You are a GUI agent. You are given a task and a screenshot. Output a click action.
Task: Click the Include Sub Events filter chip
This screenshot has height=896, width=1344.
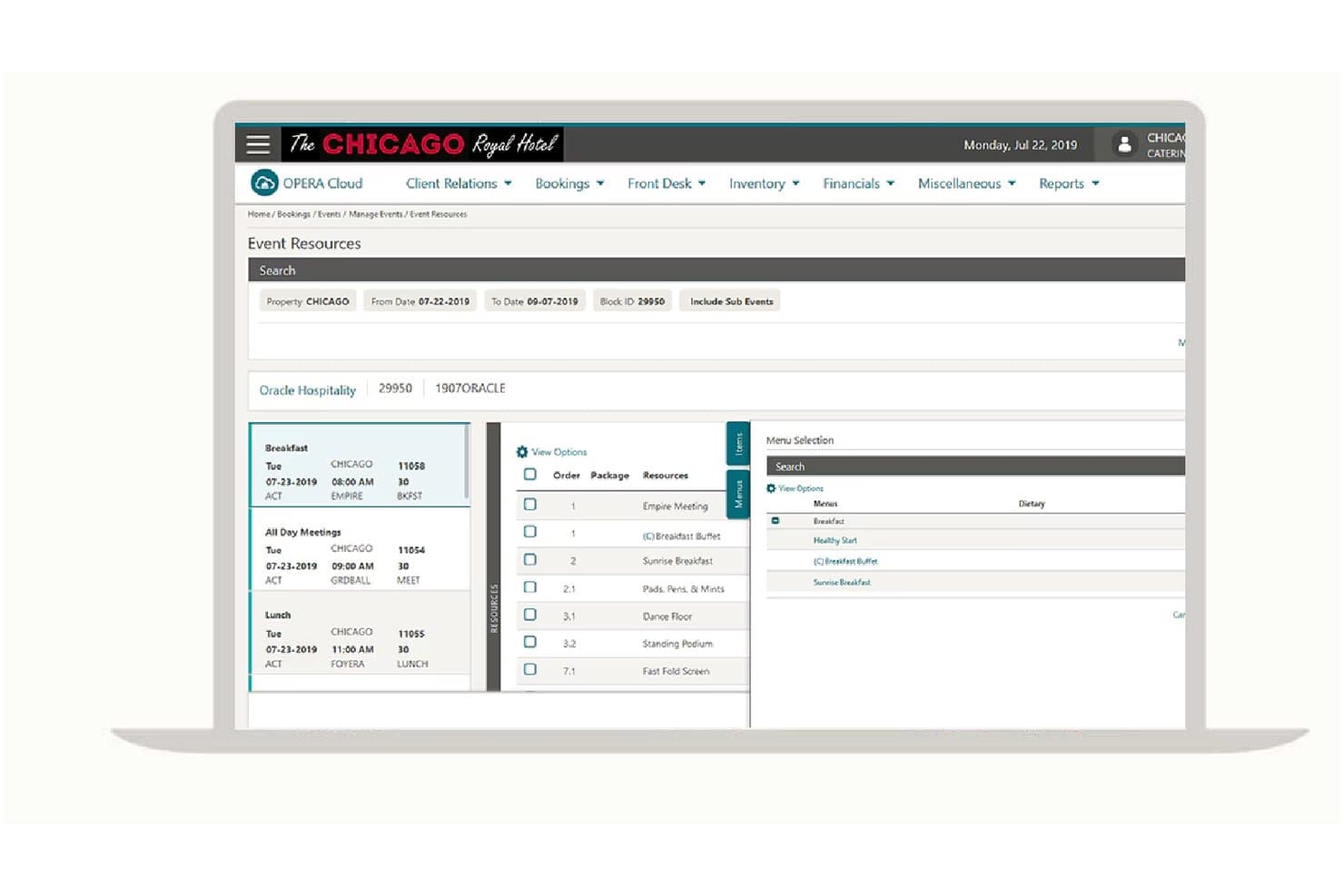click(731, 301)
